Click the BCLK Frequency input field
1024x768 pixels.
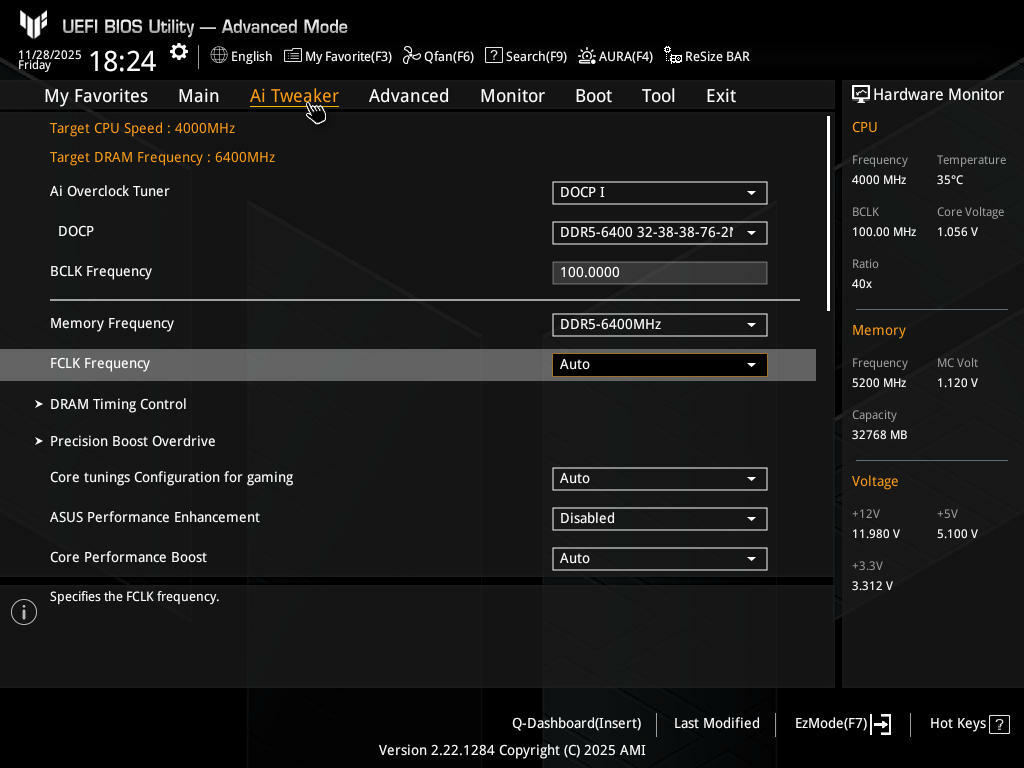(659, 273)
